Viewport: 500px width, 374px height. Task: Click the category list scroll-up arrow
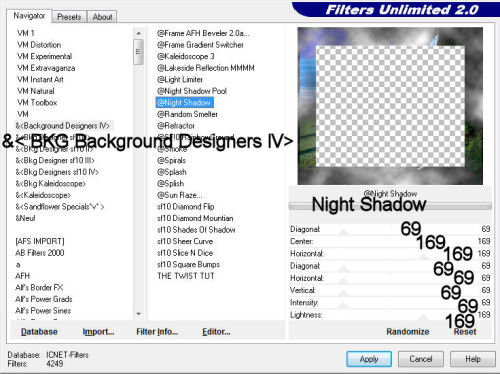[138, 33]
